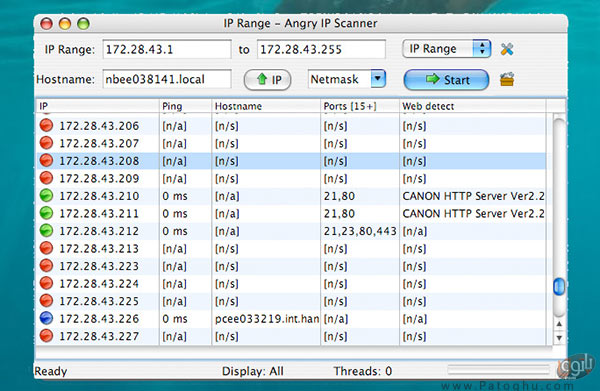
Task: Click the blue status icon for 172.28.43.226
Action: point(46,318)
